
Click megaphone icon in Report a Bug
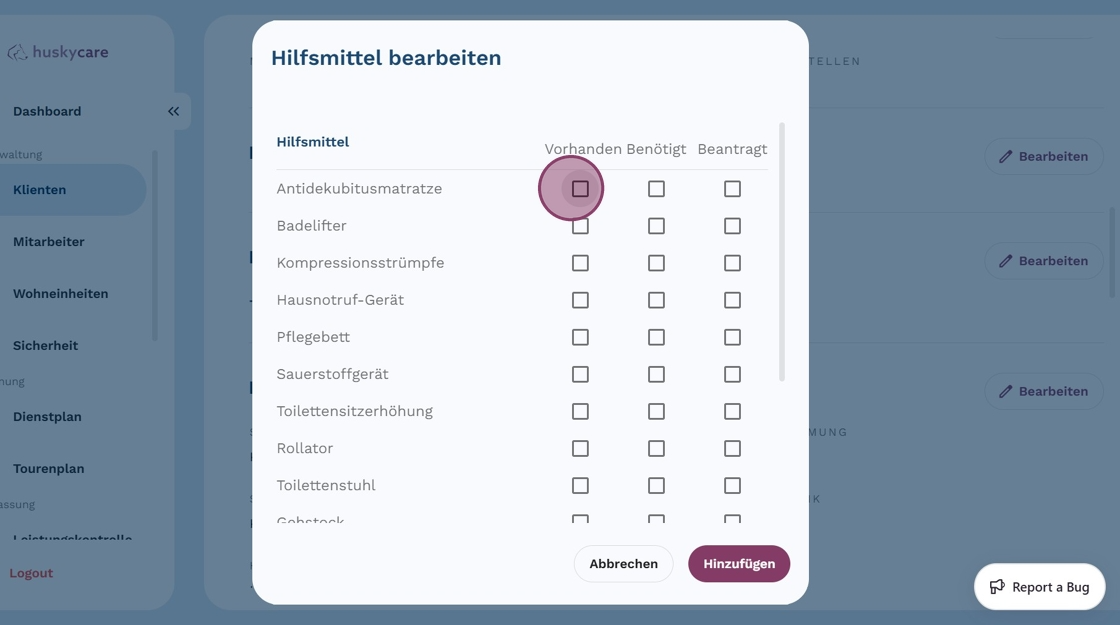pos(997,587)
